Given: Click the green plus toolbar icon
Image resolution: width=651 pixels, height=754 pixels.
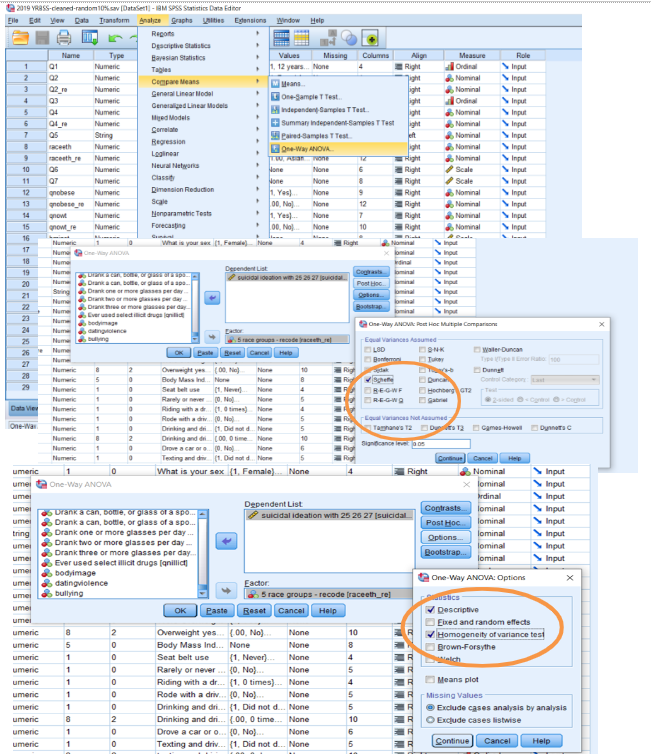Looking at the screenshot, I should pyautogui.click(x=371, y=38).
